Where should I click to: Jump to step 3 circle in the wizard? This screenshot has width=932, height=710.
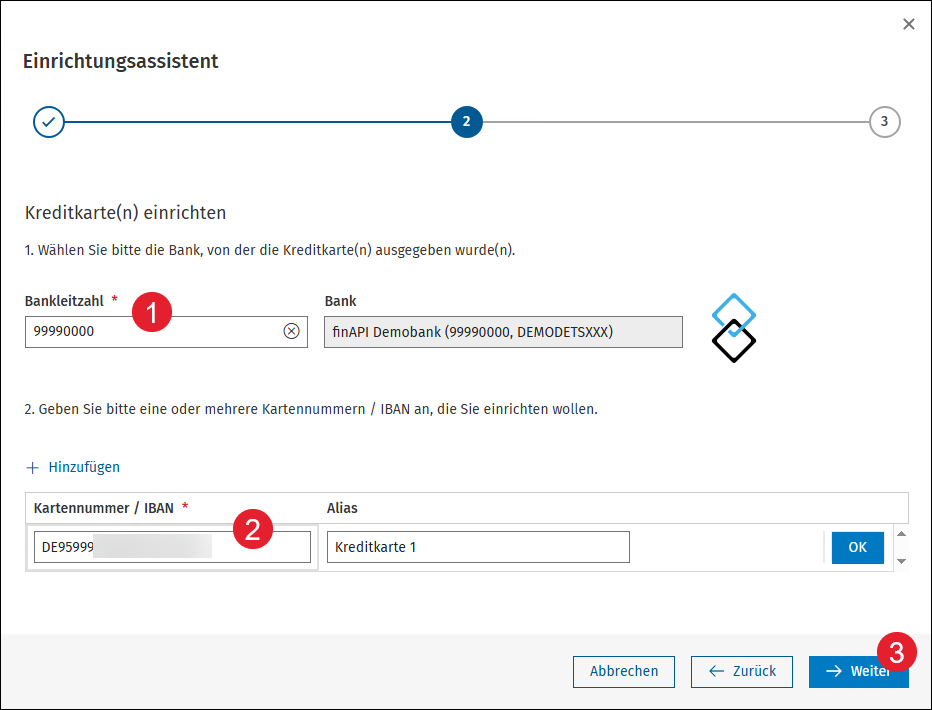884,122
